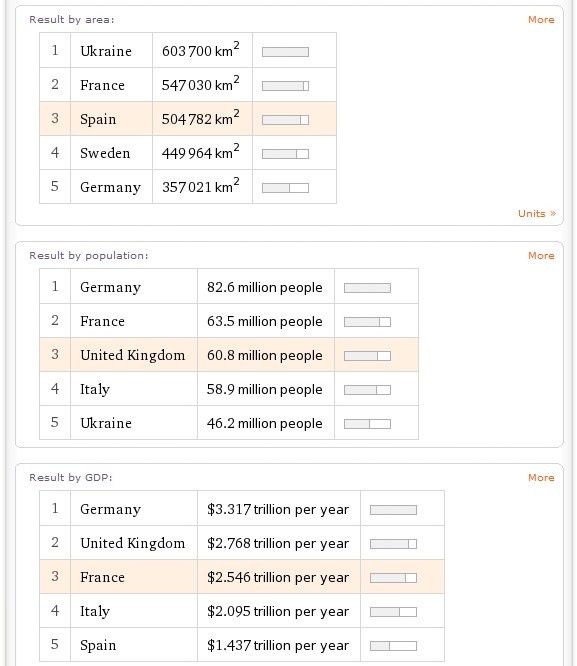577x666 pixels.
Task: Click More link in area results
Action: 541,20
